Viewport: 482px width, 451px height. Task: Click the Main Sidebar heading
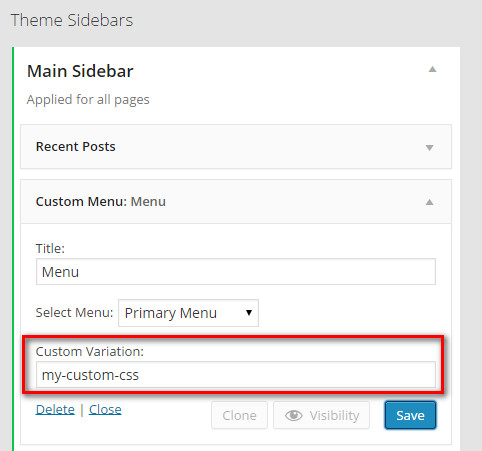[x=80, y=71]
